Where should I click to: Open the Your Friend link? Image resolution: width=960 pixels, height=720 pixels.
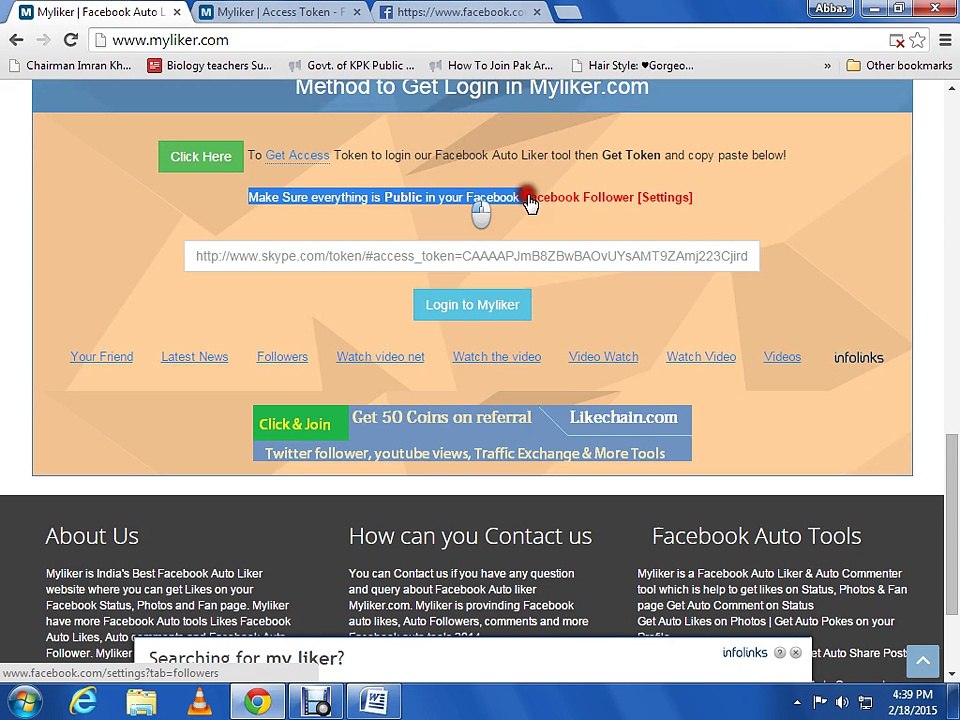tap(102, 356)
